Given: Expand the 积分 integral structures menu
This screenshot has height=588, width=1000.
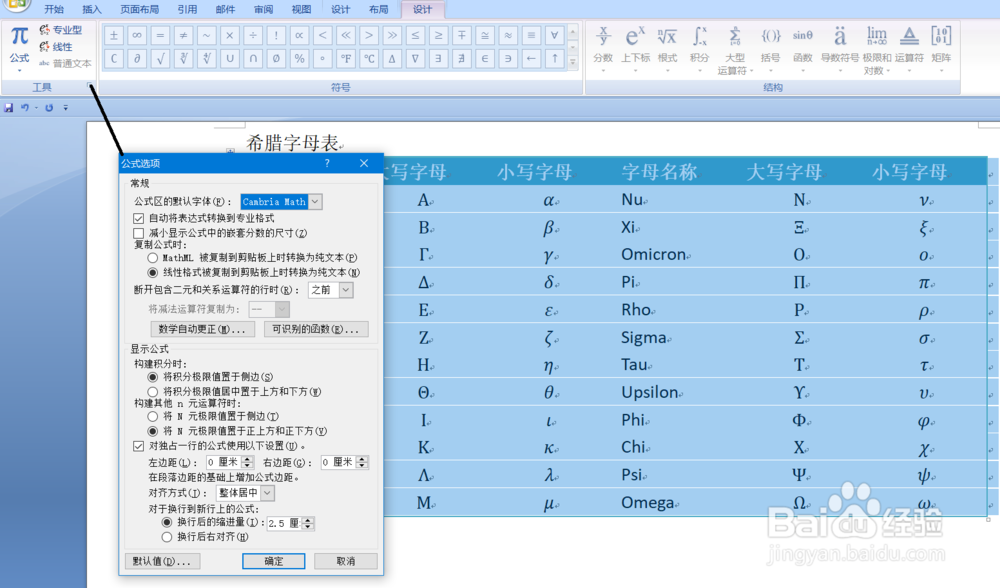Looking at the screenshot, I should pyautogui.click(x=700, y=48).
